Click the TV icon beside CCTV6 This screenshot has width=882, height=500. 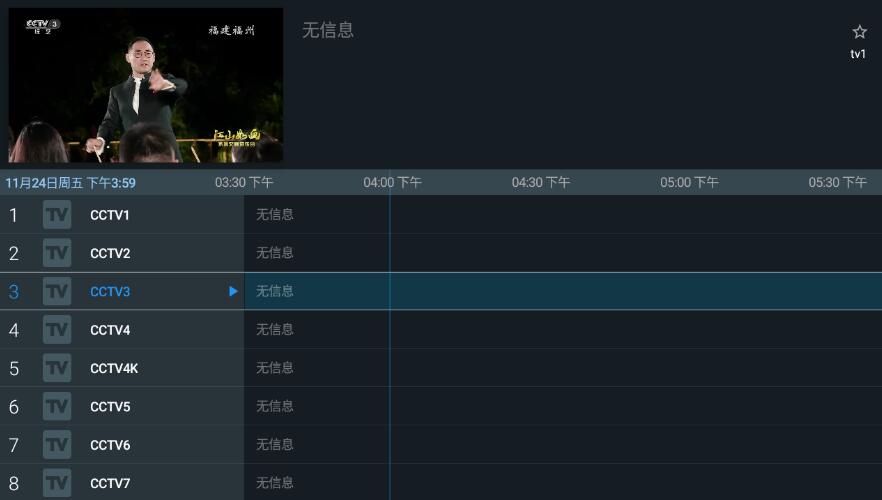coord(57,445)
